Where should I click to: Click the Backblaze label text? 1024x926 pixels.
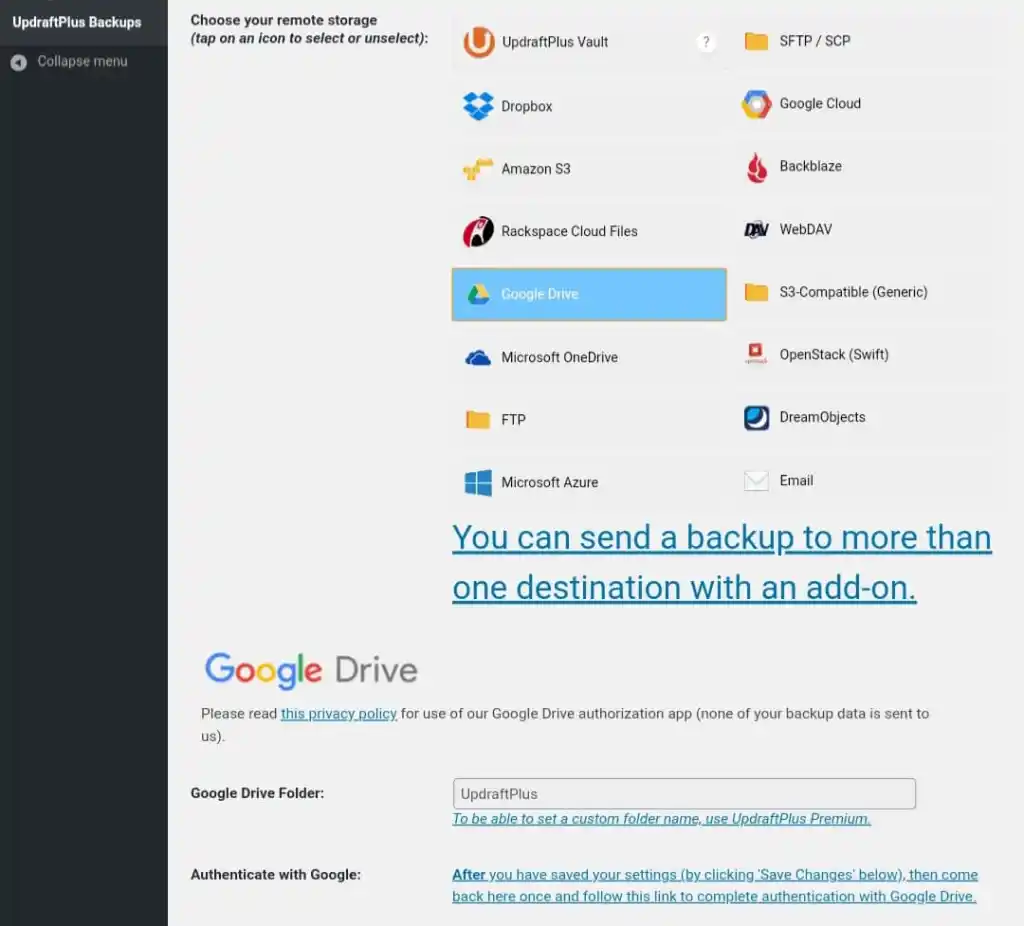[x=810, y=167]
